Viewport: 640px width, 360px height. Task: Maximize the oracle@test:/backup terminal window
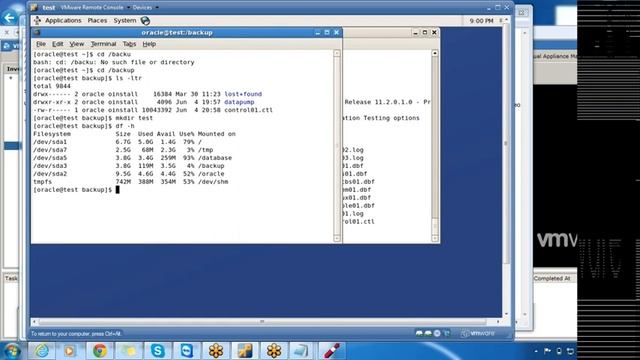click(327, 32)
